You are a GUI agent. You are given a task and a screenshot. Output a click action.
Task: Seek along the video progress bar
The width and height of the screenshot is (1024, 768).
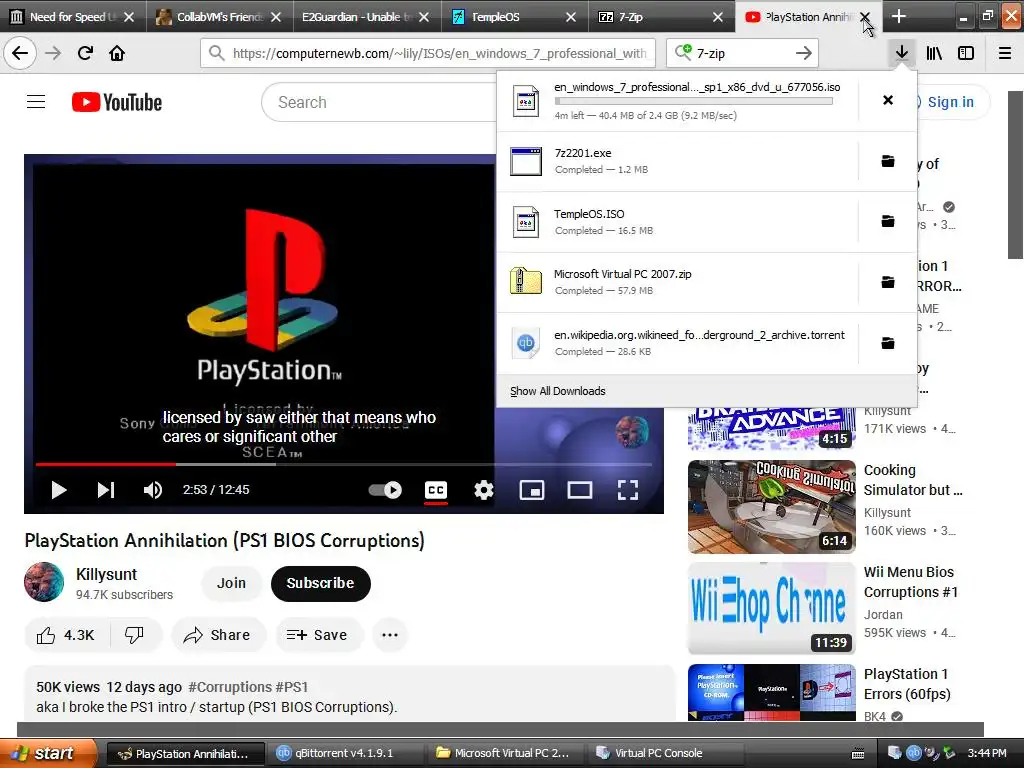344,464
